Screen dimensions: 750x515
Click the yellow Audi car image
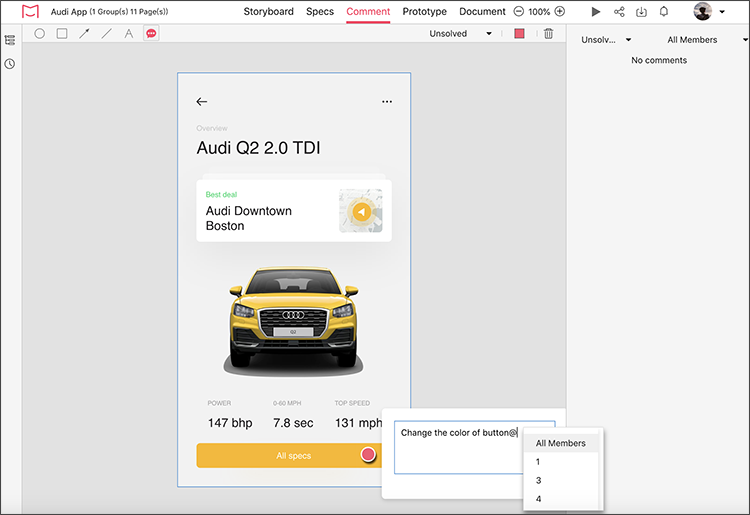click(293, 320)
